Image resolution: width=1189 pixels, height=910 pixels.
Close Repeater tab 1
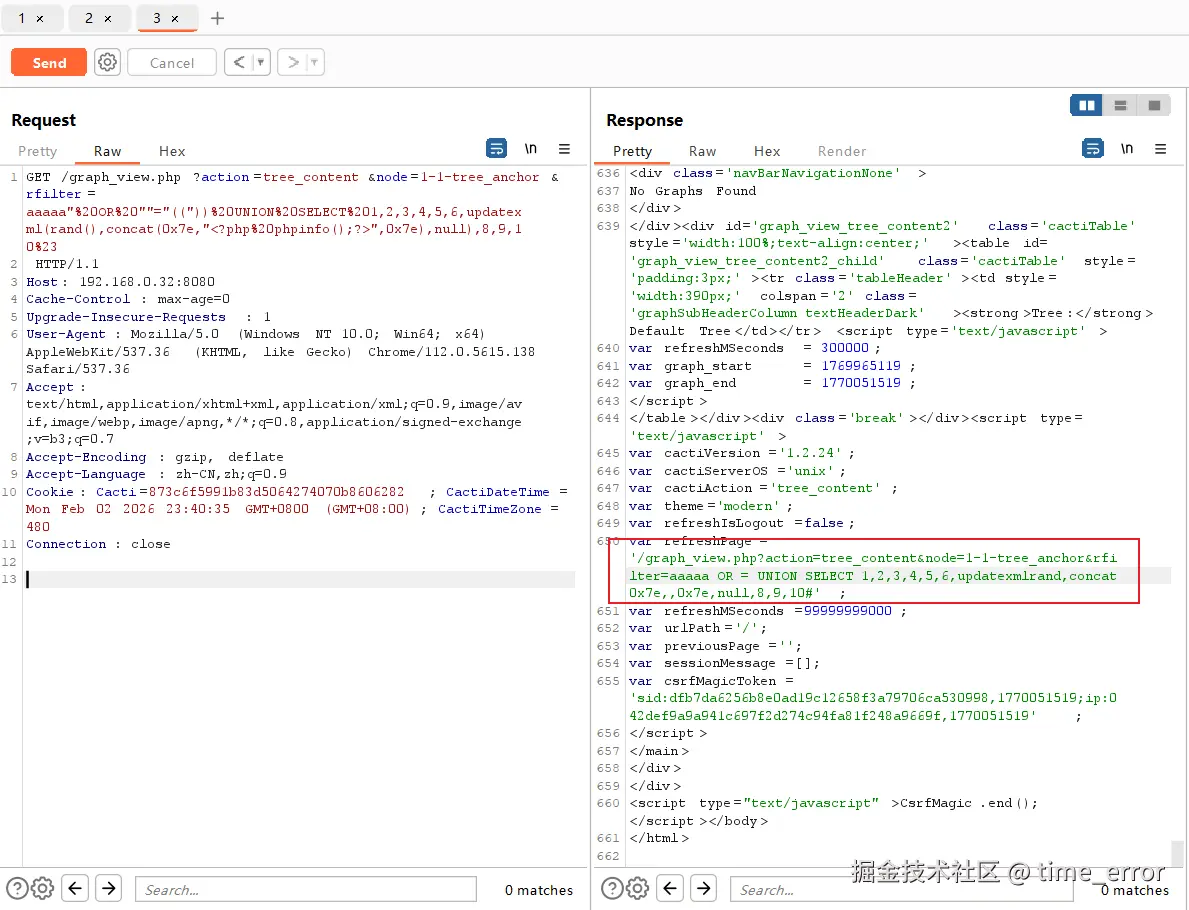pos(40,19)
